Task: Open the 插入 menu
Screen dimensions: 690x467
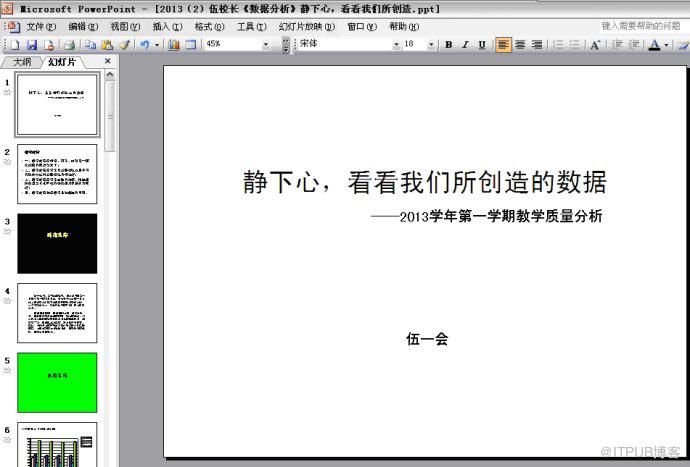Action: [x=167, y=27]
